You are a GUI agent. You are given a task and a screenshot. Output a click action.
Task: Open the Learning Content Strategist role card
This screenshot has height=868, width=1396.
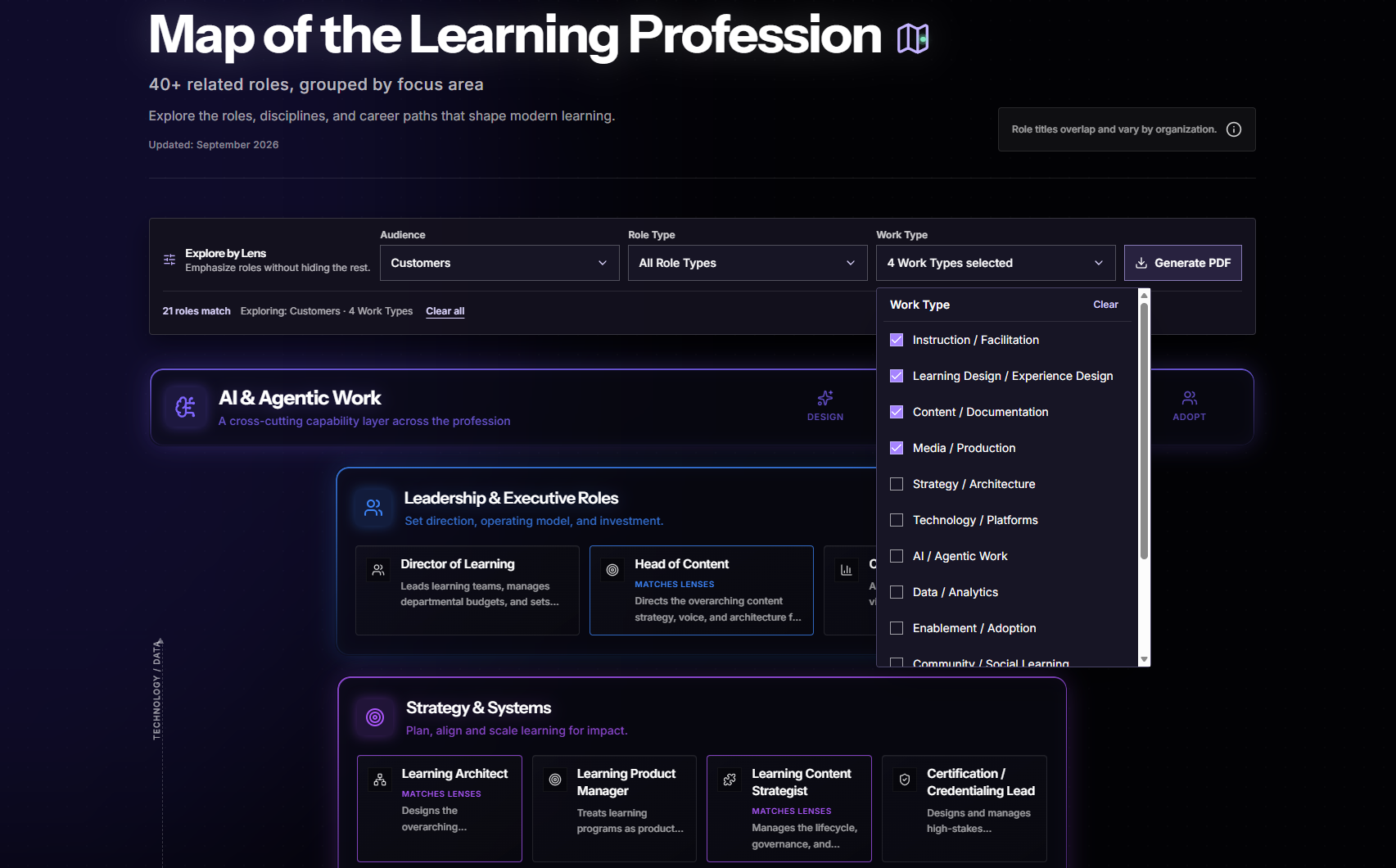(789, 808)
